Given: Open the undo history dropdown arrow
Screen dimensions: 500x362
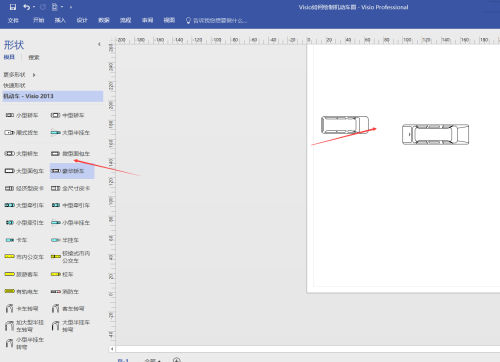Looking at the screenshot, I should click(34, 7).
